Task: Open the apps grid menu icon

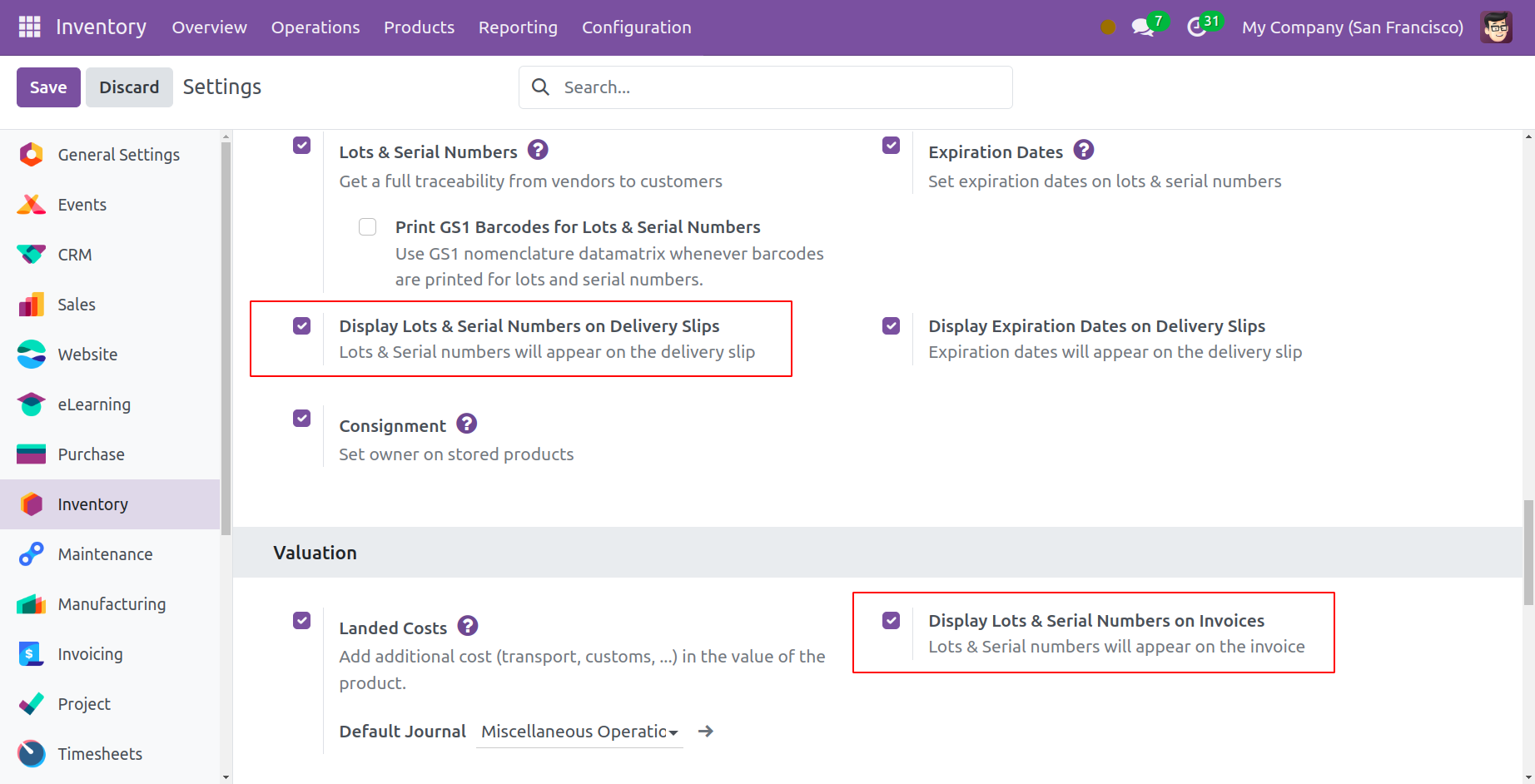Action: click(29, 27)
